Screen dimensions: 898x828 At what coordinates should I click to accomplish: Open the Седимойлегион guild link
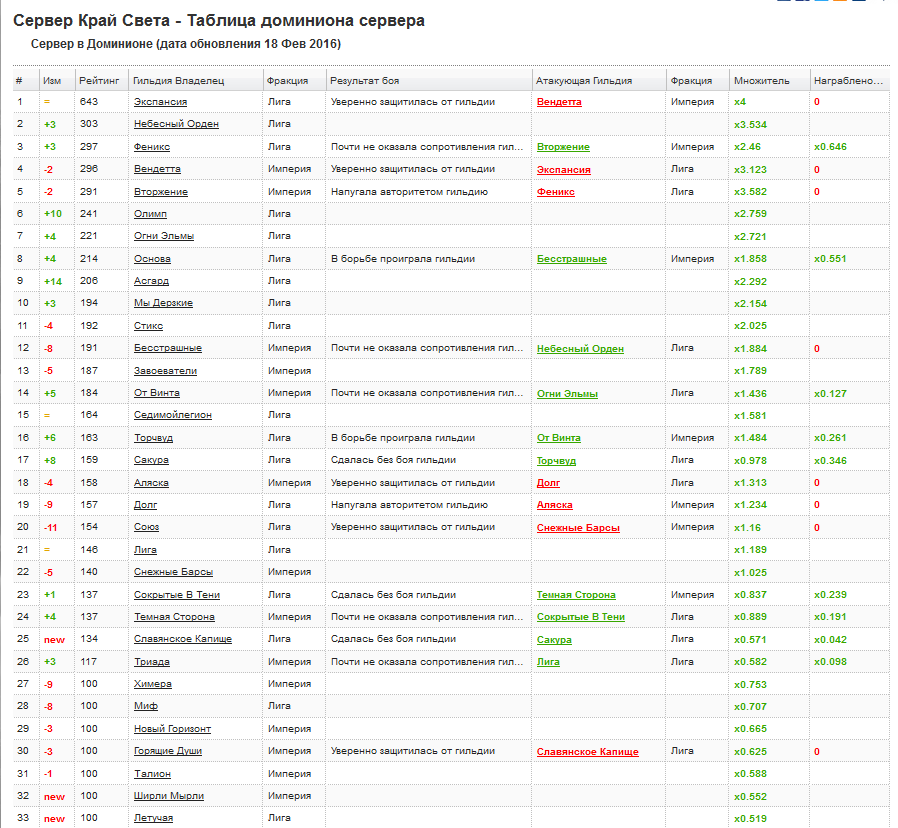(172, 415)
